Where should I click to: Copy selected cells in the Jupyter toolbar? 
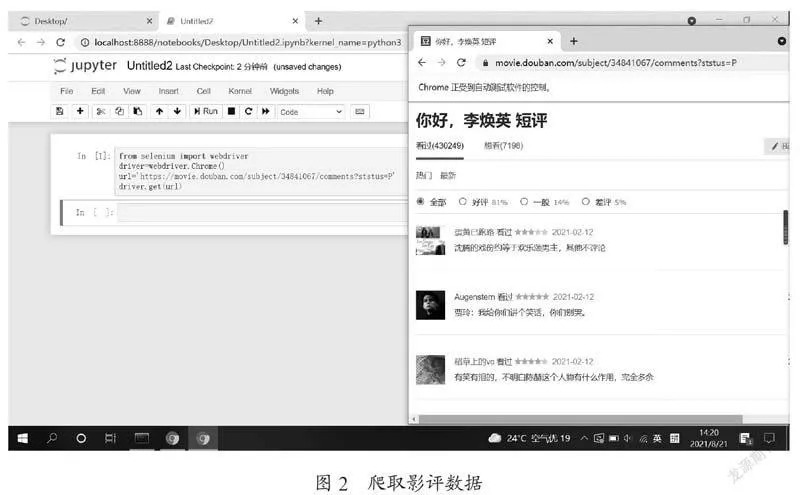119,111
